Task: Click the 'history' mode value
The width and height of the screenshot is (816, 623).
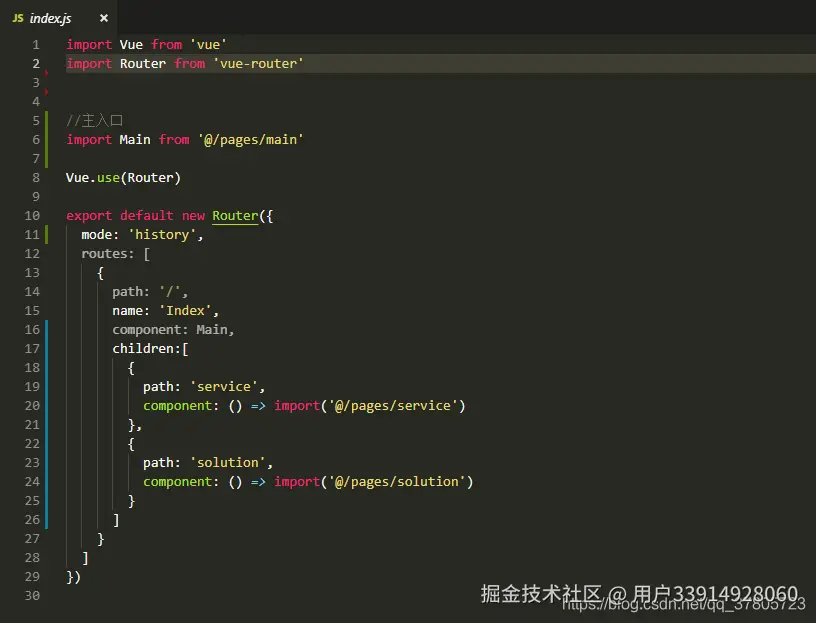Action: (162, 235)
